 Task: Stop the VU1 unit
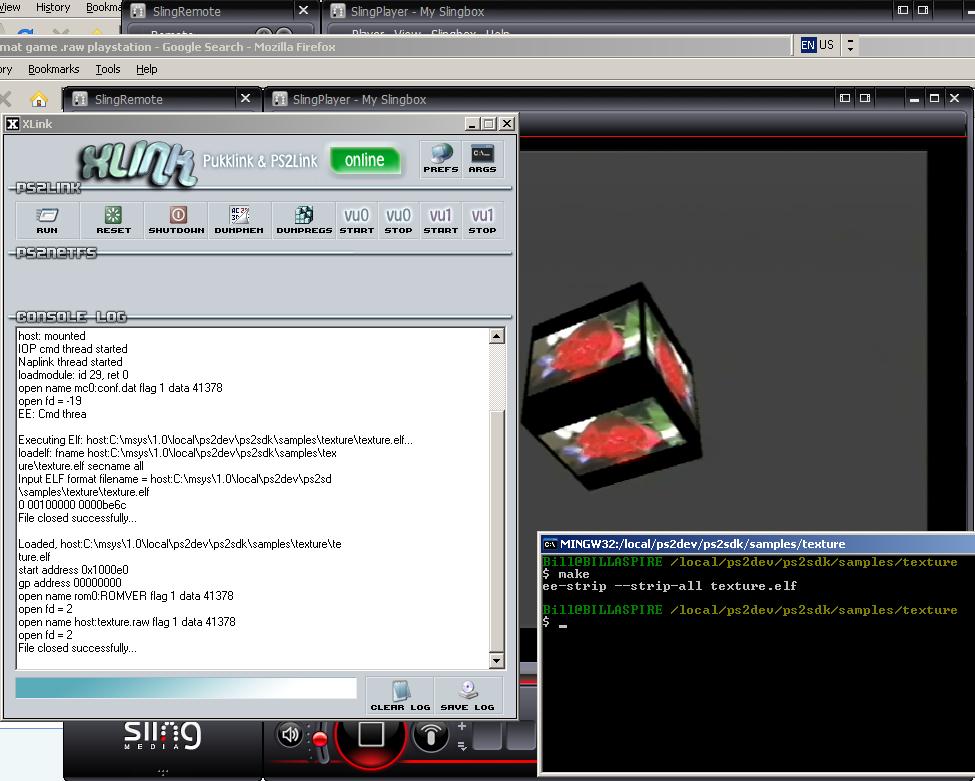pyautogui.click(x=482, y=219)
